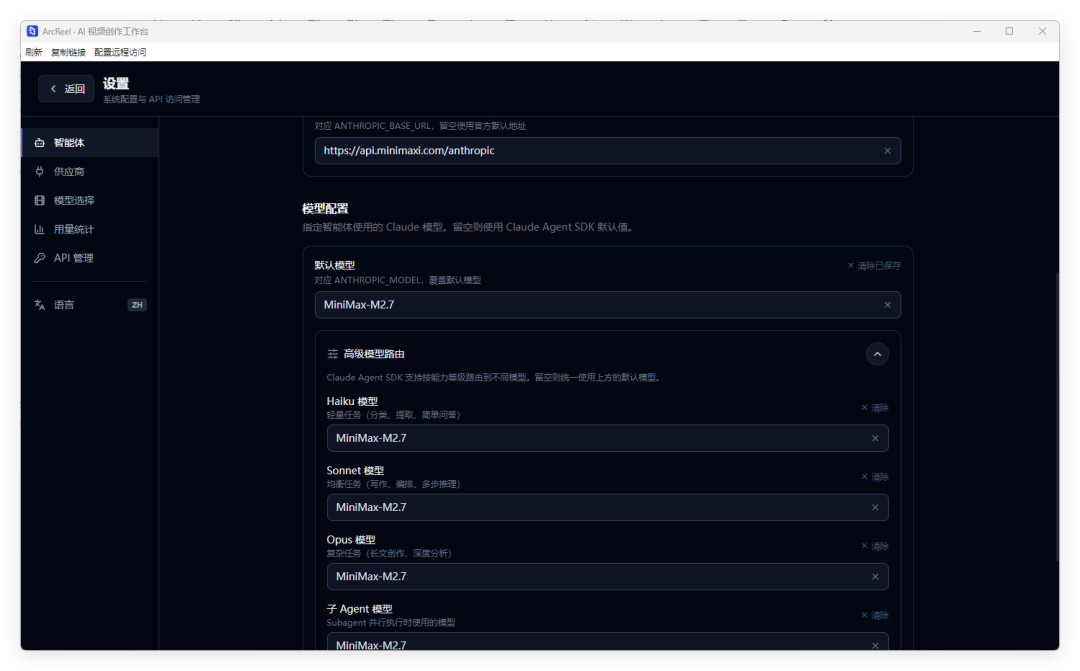
Task: Go back with the 返回 button
Action: [67, 89]
